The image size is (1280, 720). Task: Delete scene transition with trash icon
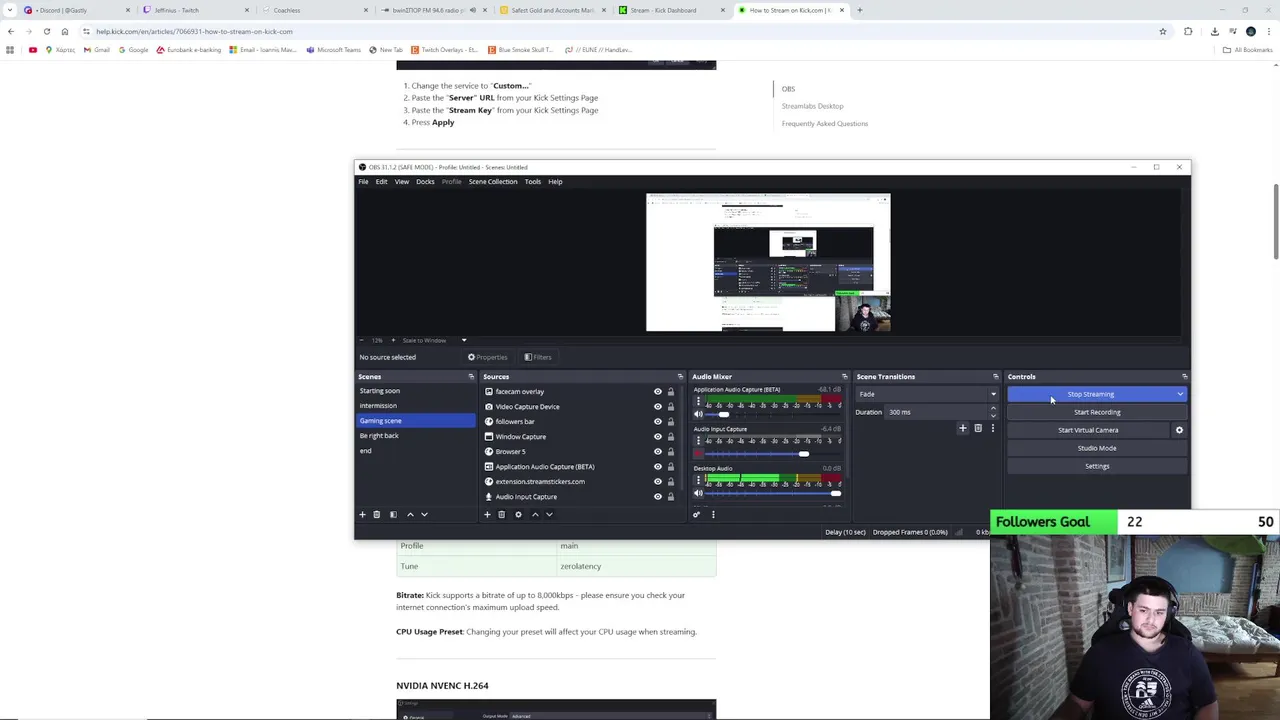point(978,428)
